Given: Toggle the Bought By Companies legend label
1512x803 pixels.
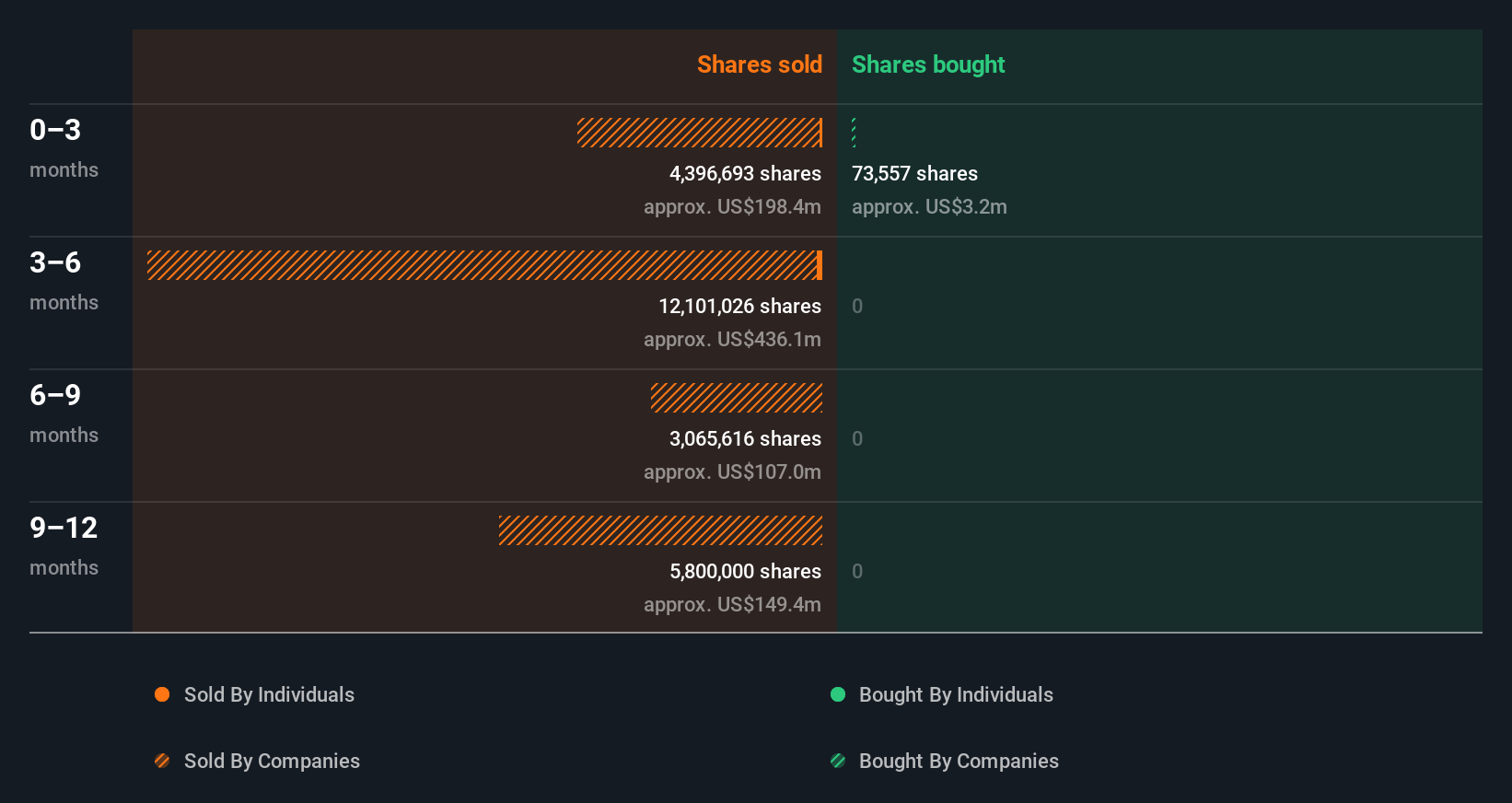Looking at the screenshot, I should [959, 761].
